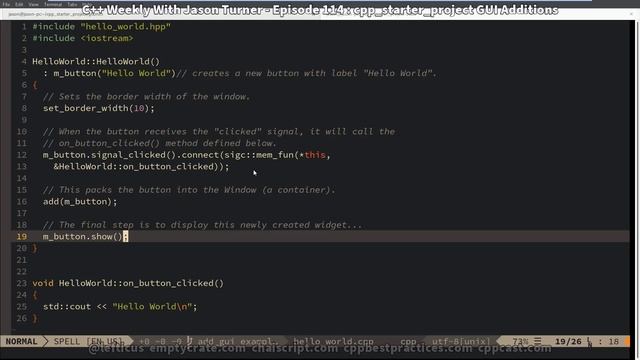Screen dimensions: 640x360
Task: Click std::cout << "Hello World\n"; line
Action: (120, 307)
